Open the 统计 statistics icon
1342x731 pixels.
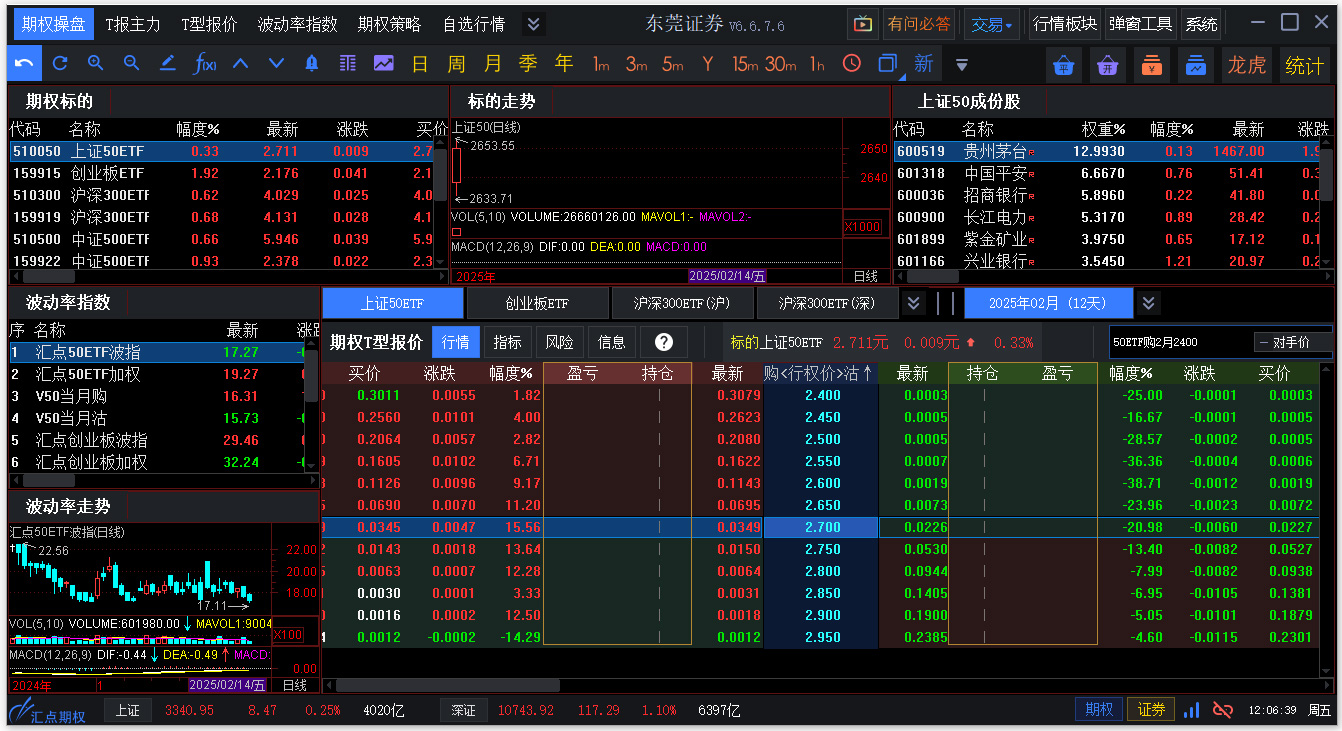[x=1304, y=66]
